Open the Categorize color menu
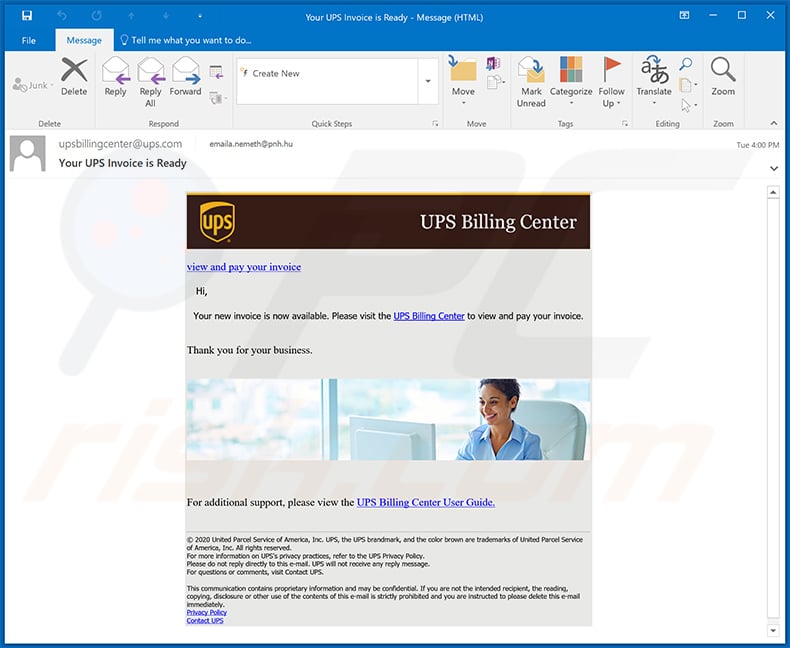790x648 pixels. tap(571, 81)
